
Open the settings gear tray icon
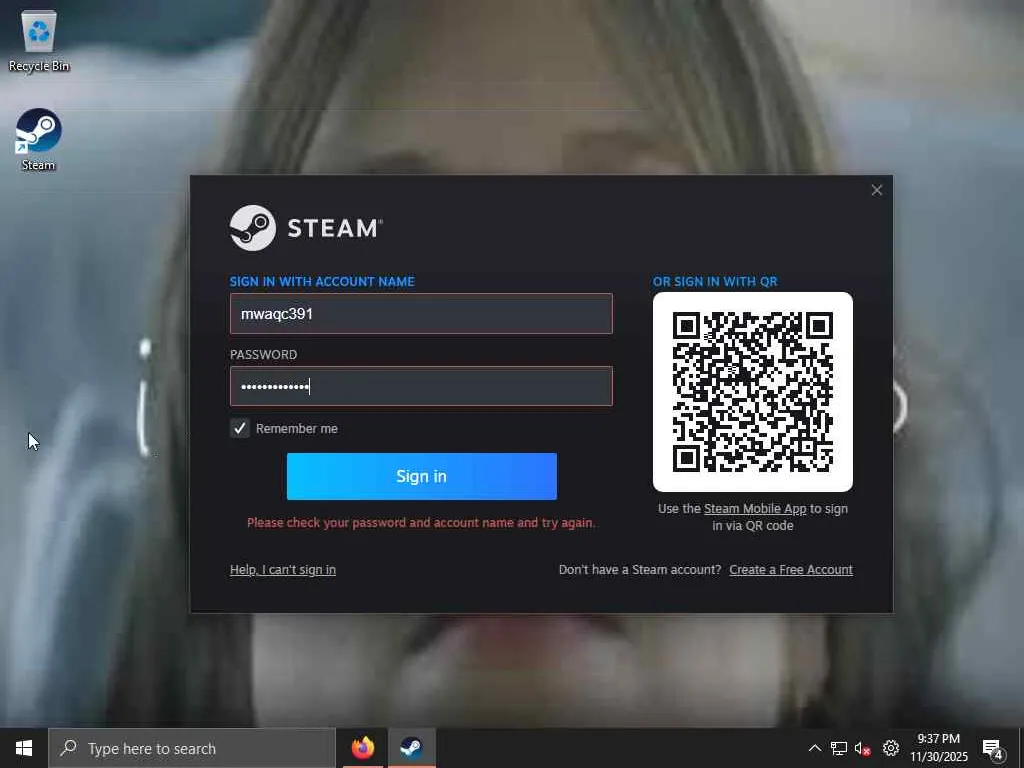(x=891, y=748)
